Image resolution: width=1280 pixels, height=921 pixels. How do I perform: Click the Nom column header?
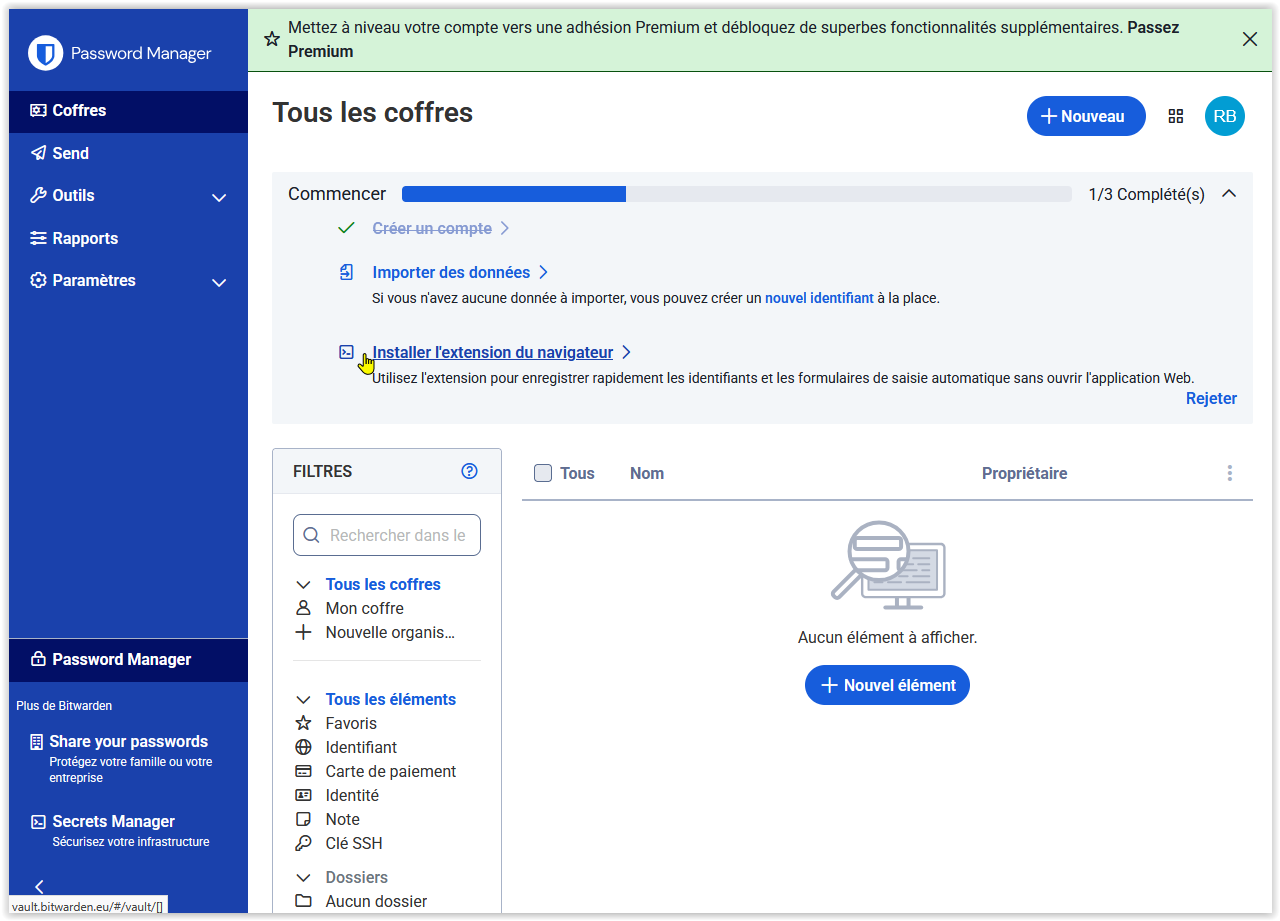pos(647,473)
